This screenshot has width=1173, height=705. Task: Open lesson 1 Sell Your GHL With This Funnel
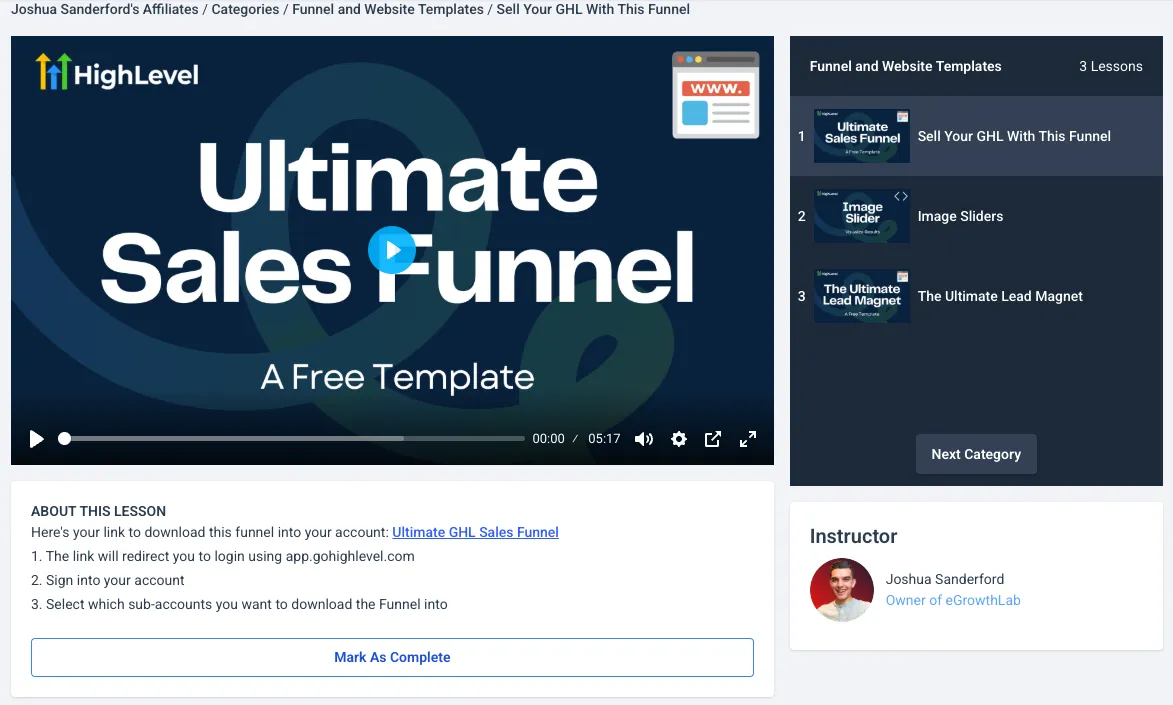[976, 136]
